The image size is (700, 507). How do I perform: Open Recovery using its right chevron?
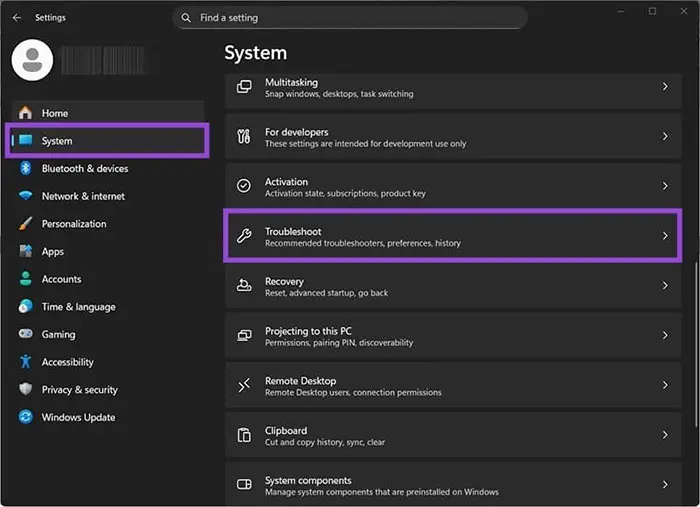[x=665, y=286]
